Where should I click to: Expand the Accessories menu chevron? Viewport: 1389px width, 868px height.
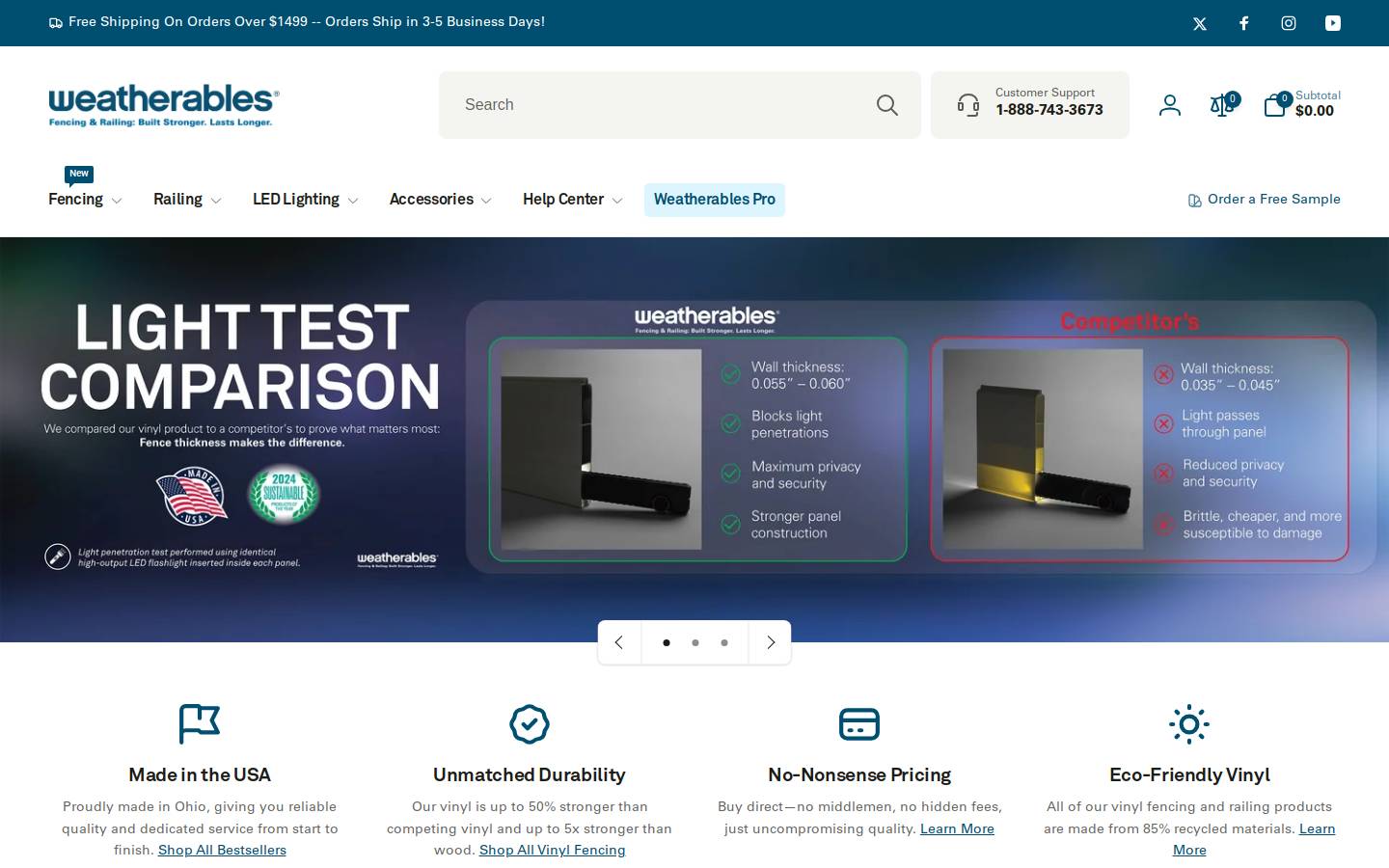(486, 201)
